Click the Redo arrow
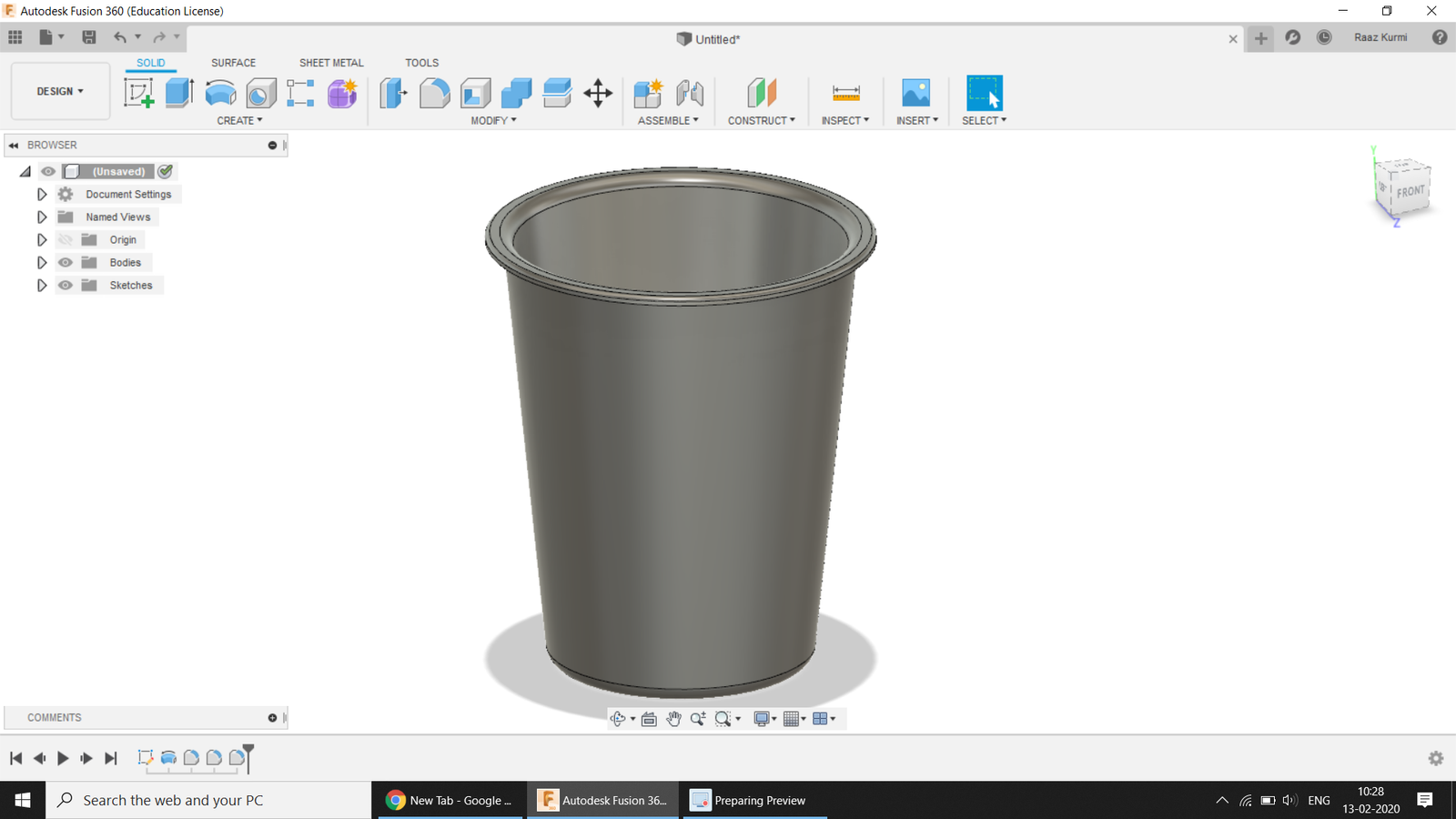 [x=159, y=37]
